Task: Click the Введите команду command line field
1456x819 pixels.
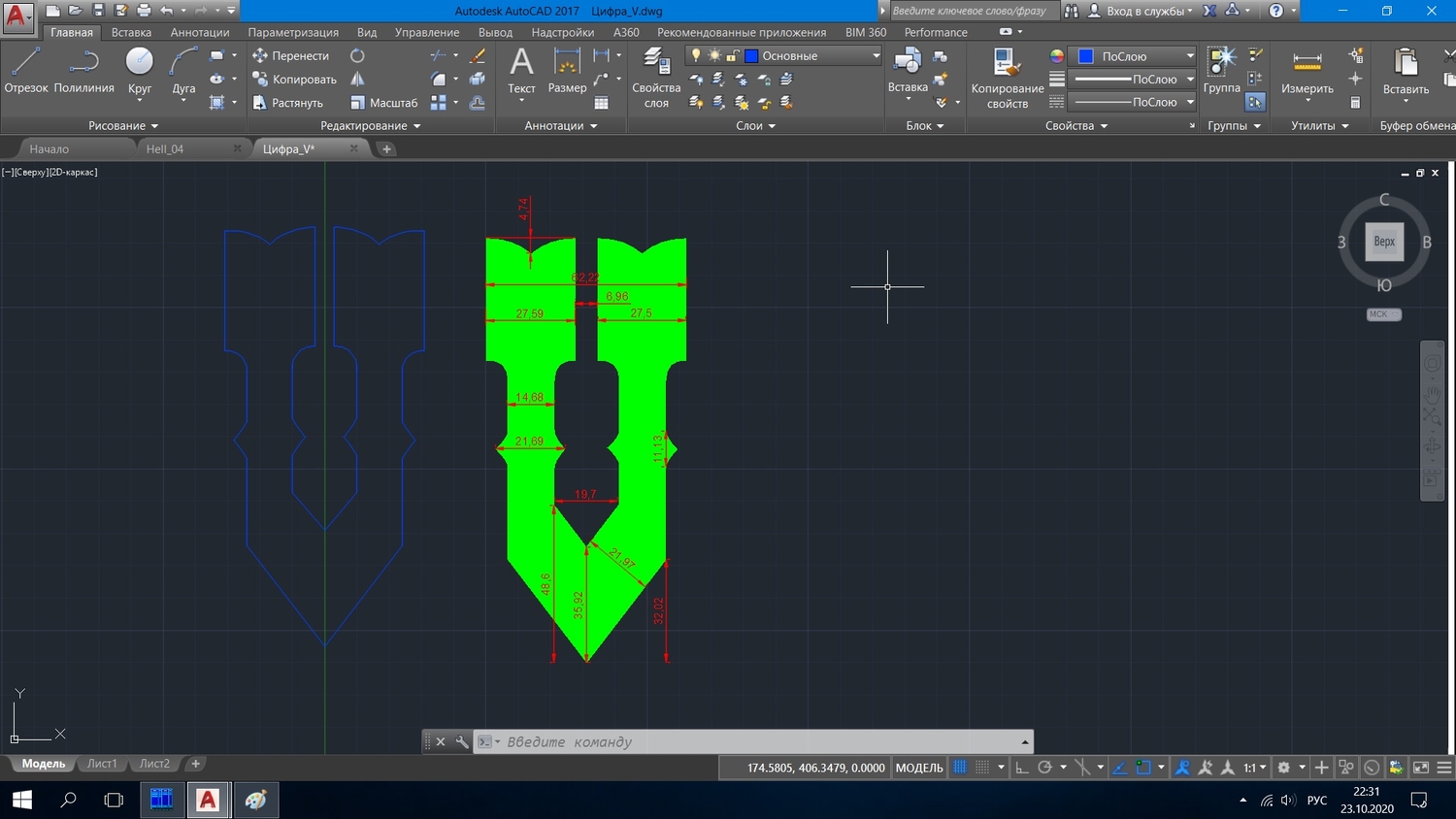Action: click(752, 741)
